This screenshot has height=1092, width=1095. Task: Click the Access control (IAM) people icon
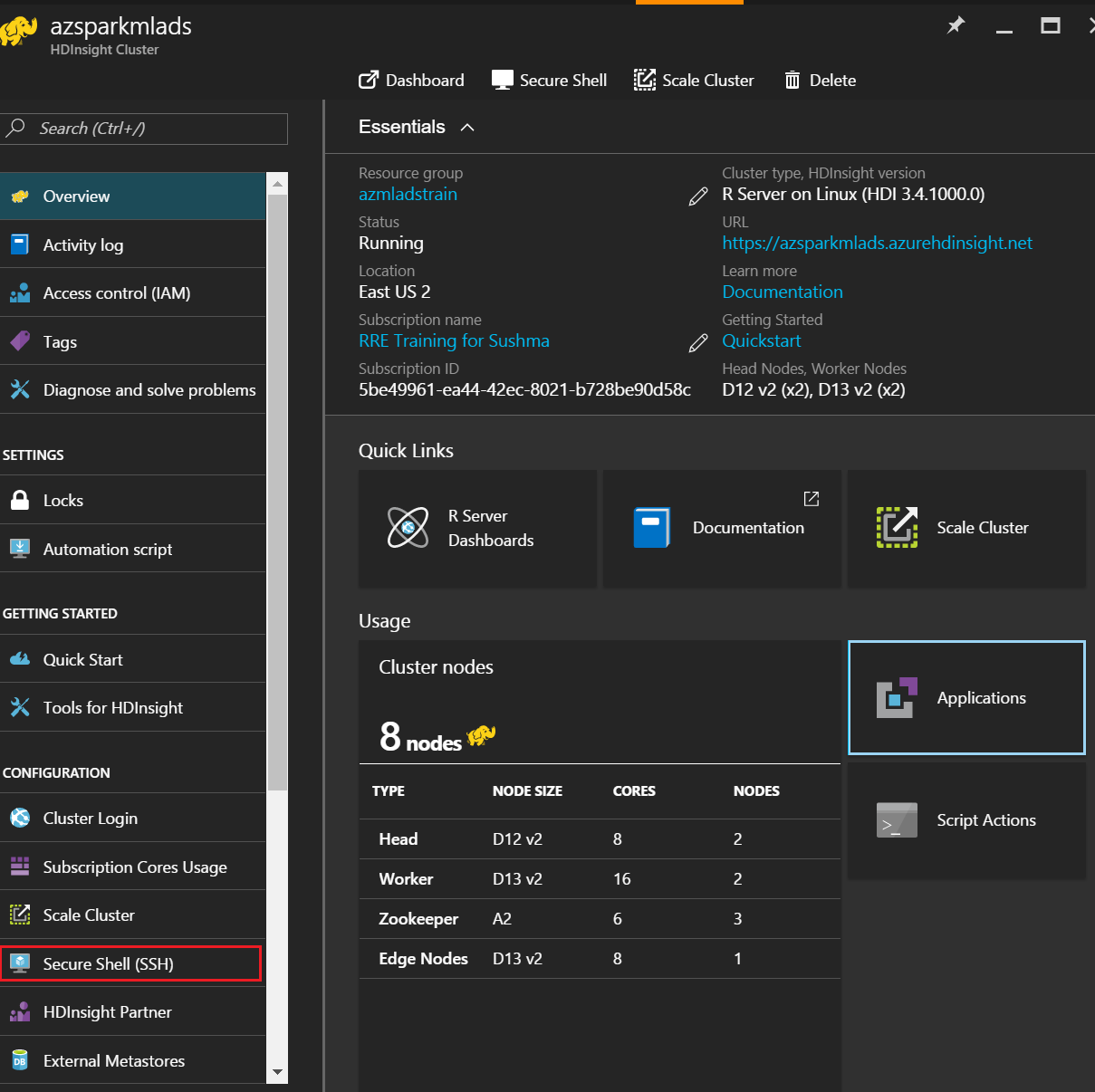point(20,293)
